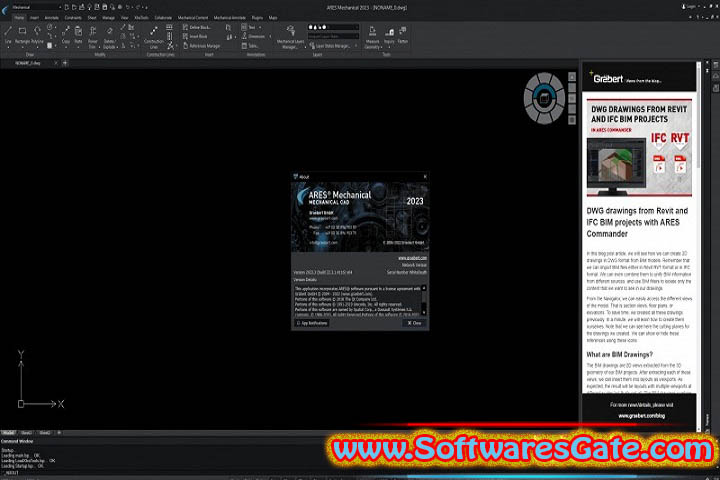
Task: Open Mechanical Layers Manager
Action: coord(290,37)
